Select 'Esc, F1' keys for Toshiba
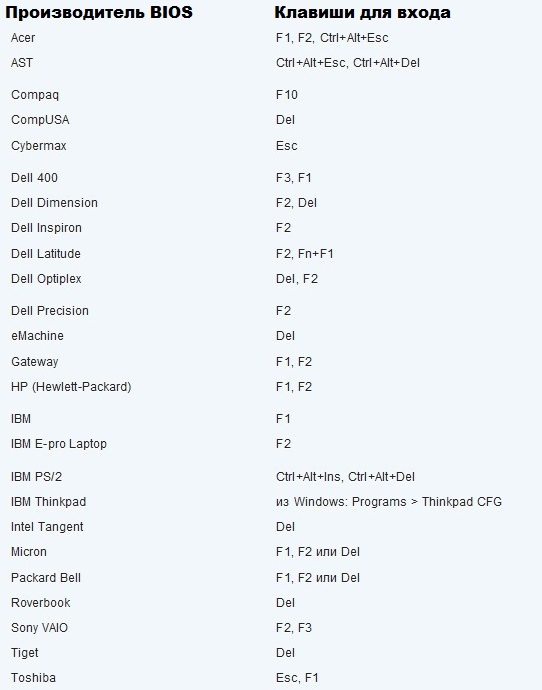 coord(297,678)
